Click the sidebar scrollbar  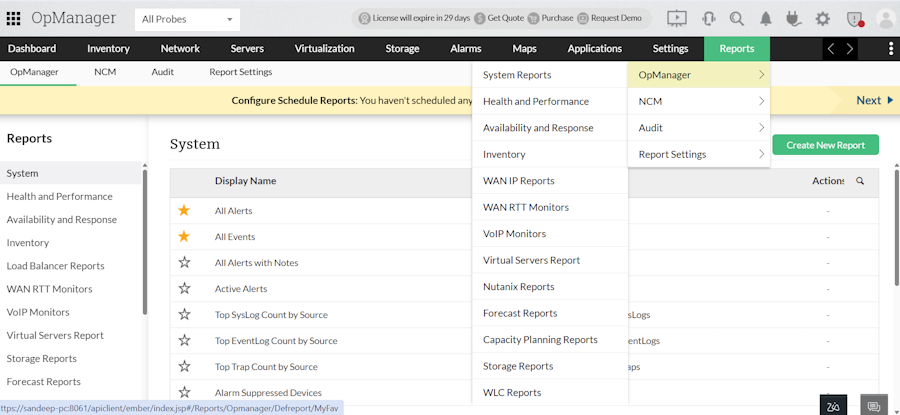click(145, 242)
